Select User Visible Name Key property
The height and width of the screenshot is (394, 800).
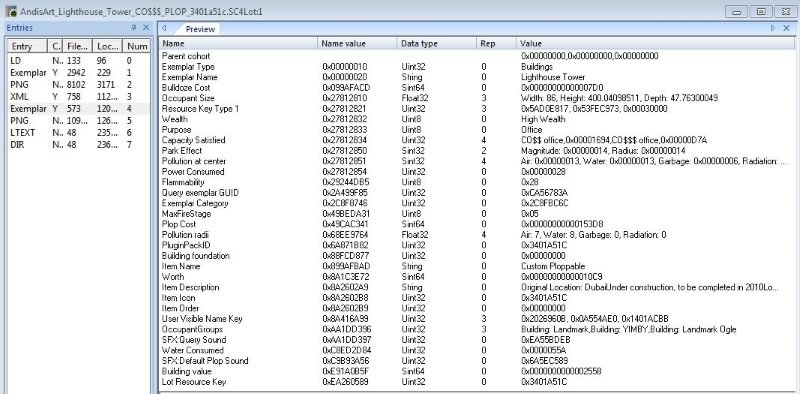477,318
